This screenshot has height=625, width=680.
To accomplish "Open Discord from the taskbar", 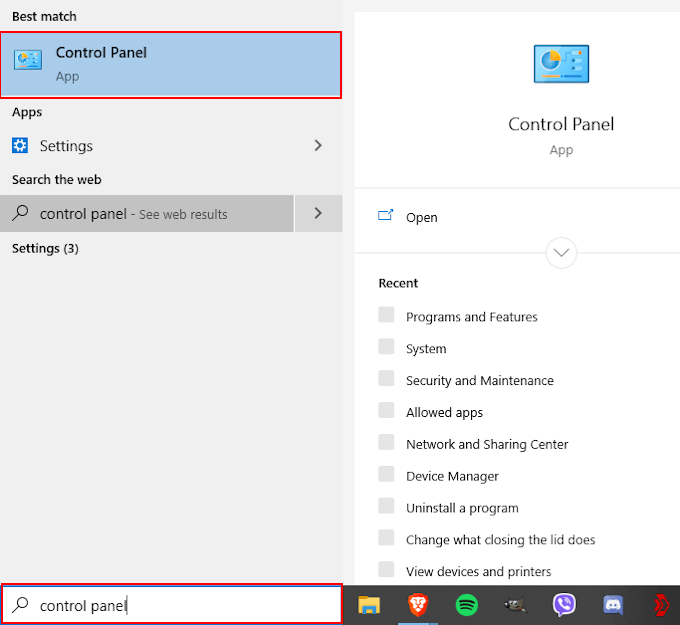I will coord(613,605).
